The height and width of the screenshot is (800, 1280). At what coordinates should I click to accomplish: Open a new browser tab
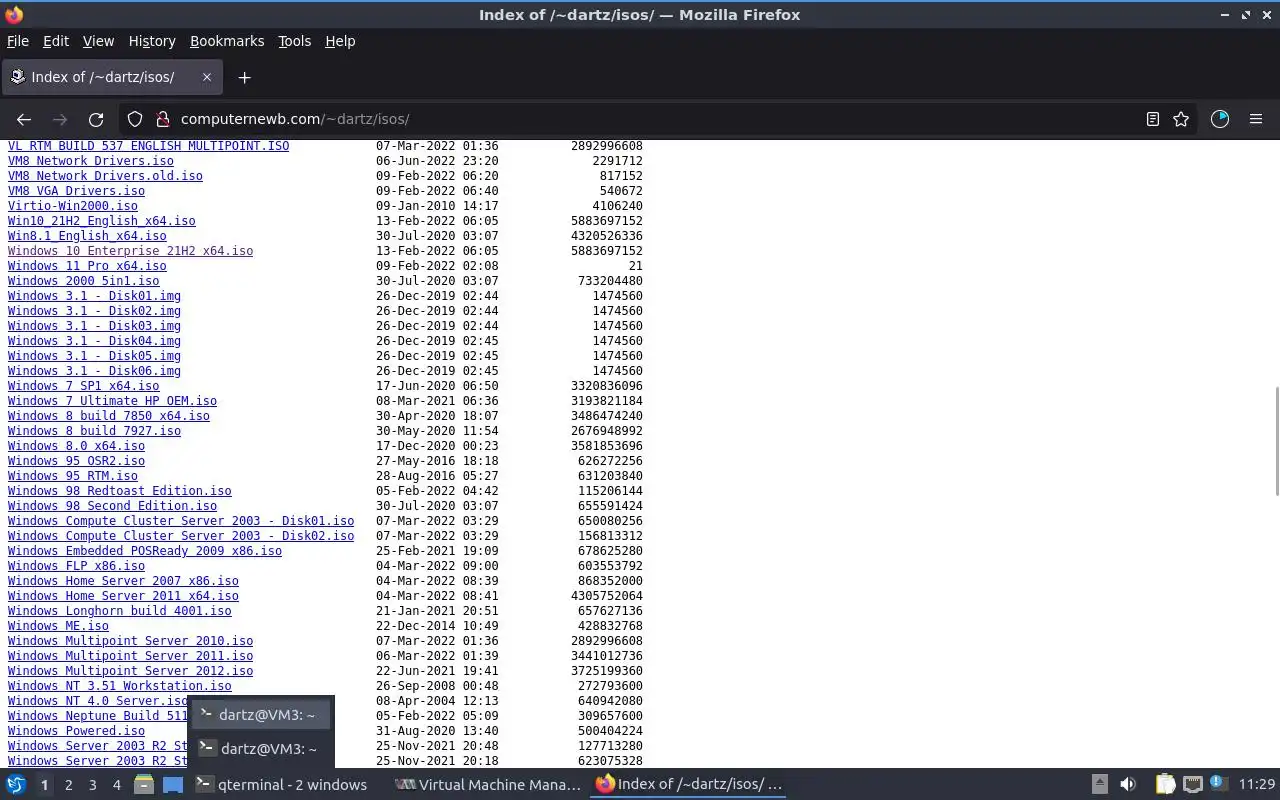click(x=244, y=77)
